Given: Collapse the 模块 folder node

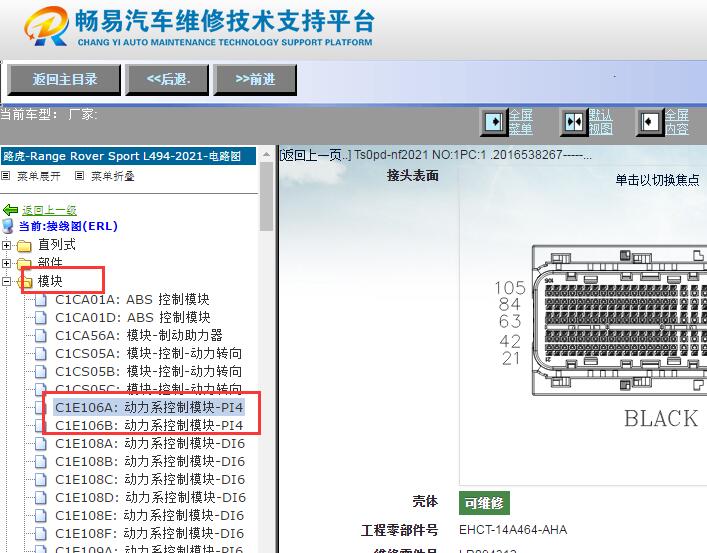Looking at the screenshot, I should pos(6,281).
